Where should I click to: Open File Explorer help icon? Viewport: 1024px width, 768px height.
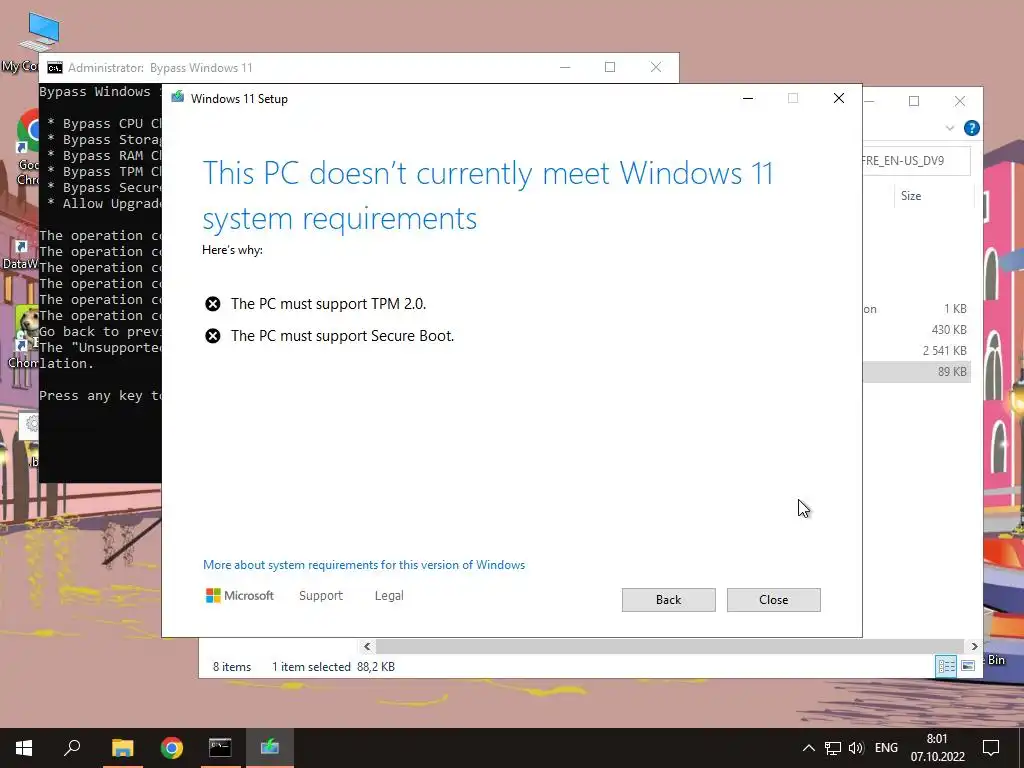[971, 128]
